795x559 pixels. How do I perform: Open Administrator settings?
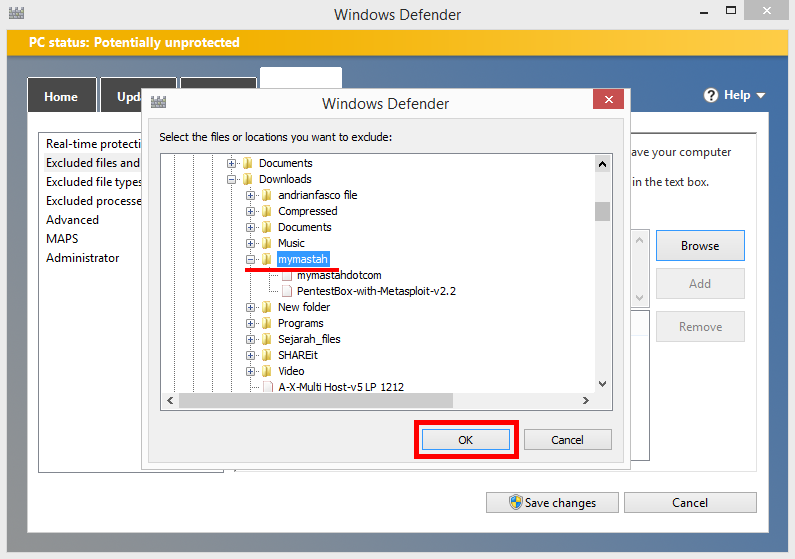tap(83, 258)
